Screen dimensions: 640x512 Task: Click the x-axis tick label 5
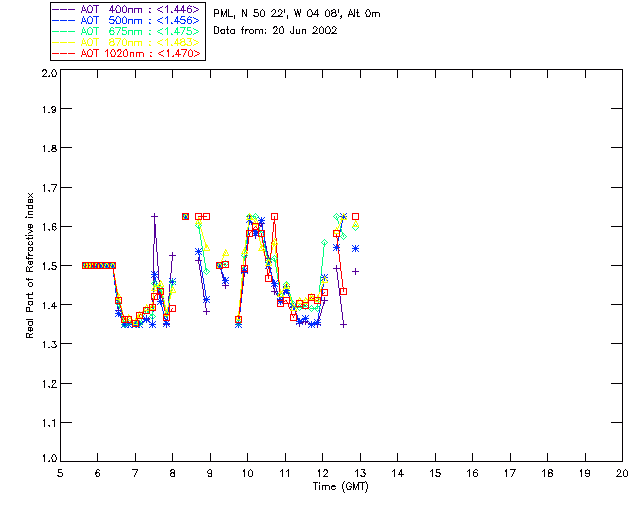click(60, 473)
